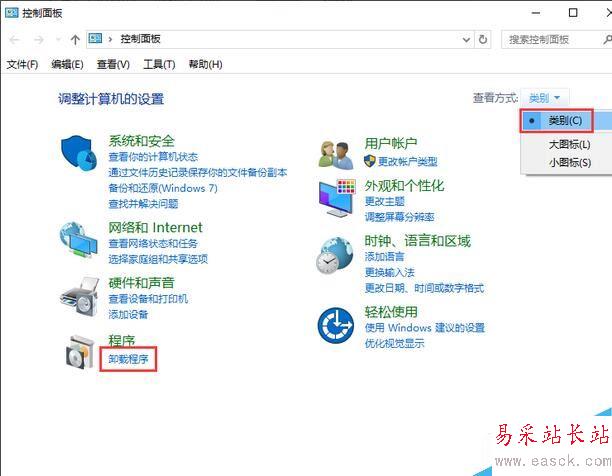Open the System and Security shield icon

pyautogui.click(x=78, y=153)
